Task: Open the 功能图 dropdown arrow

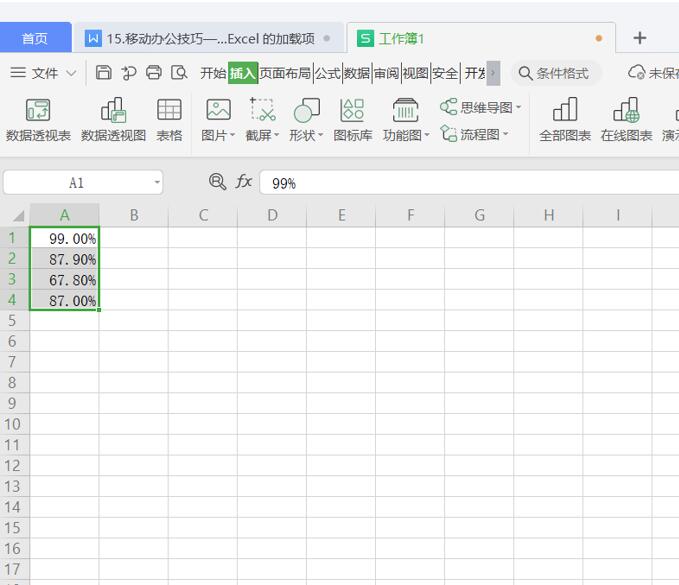Action: (x=427, y=135)
